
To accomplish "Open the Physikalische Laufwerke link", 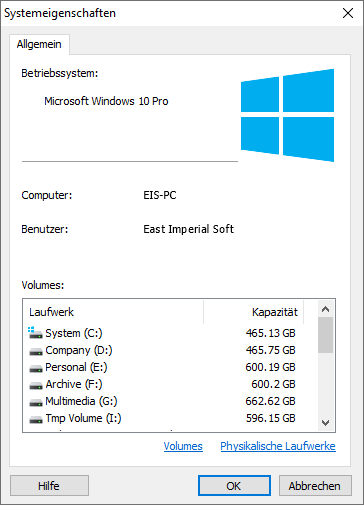I will pos(278,446).
